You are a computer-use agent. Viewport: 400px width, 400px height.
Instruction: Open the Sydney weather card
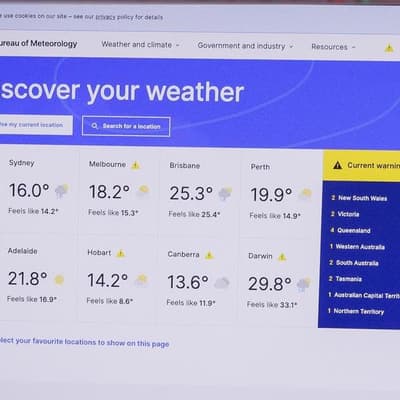pos(38,190)
